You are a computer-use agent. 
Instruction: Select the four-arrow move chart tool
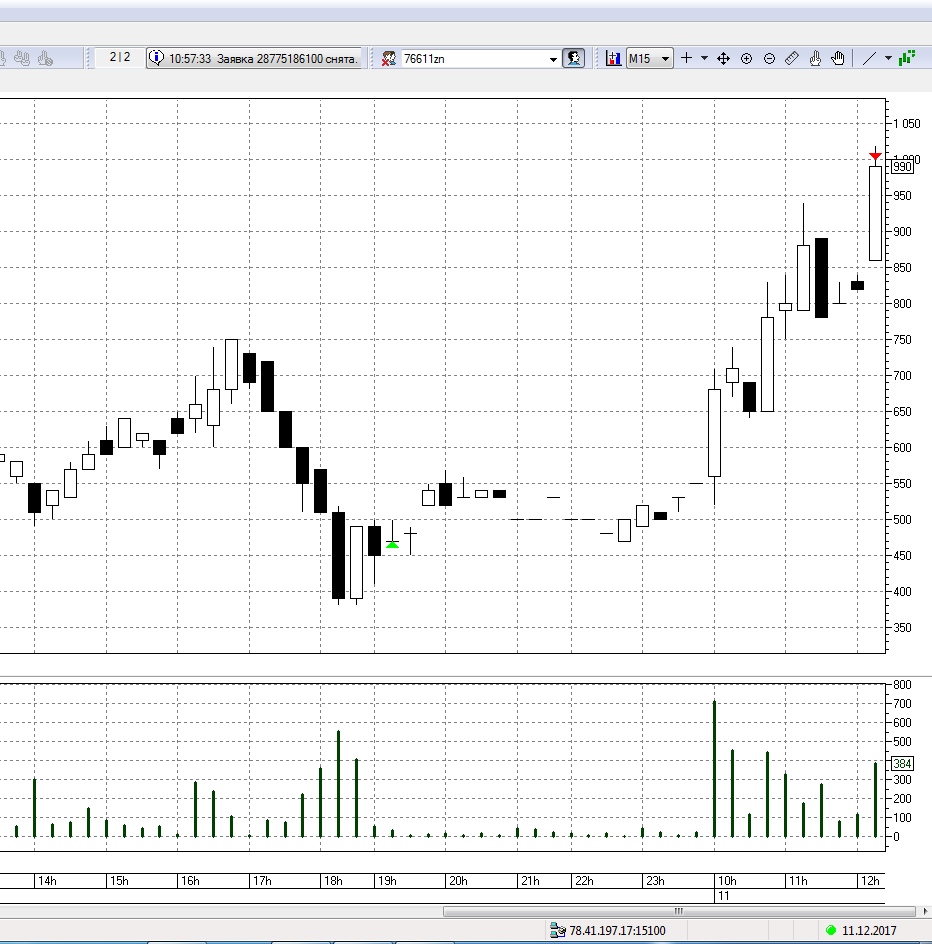723,58
